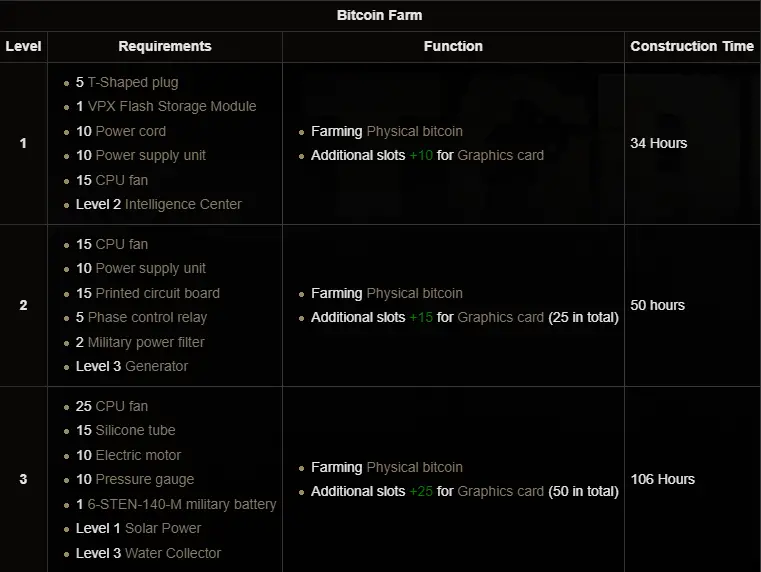The image size is (761, 572).
Task: Open Military power filter link
Action: [146, 342]
